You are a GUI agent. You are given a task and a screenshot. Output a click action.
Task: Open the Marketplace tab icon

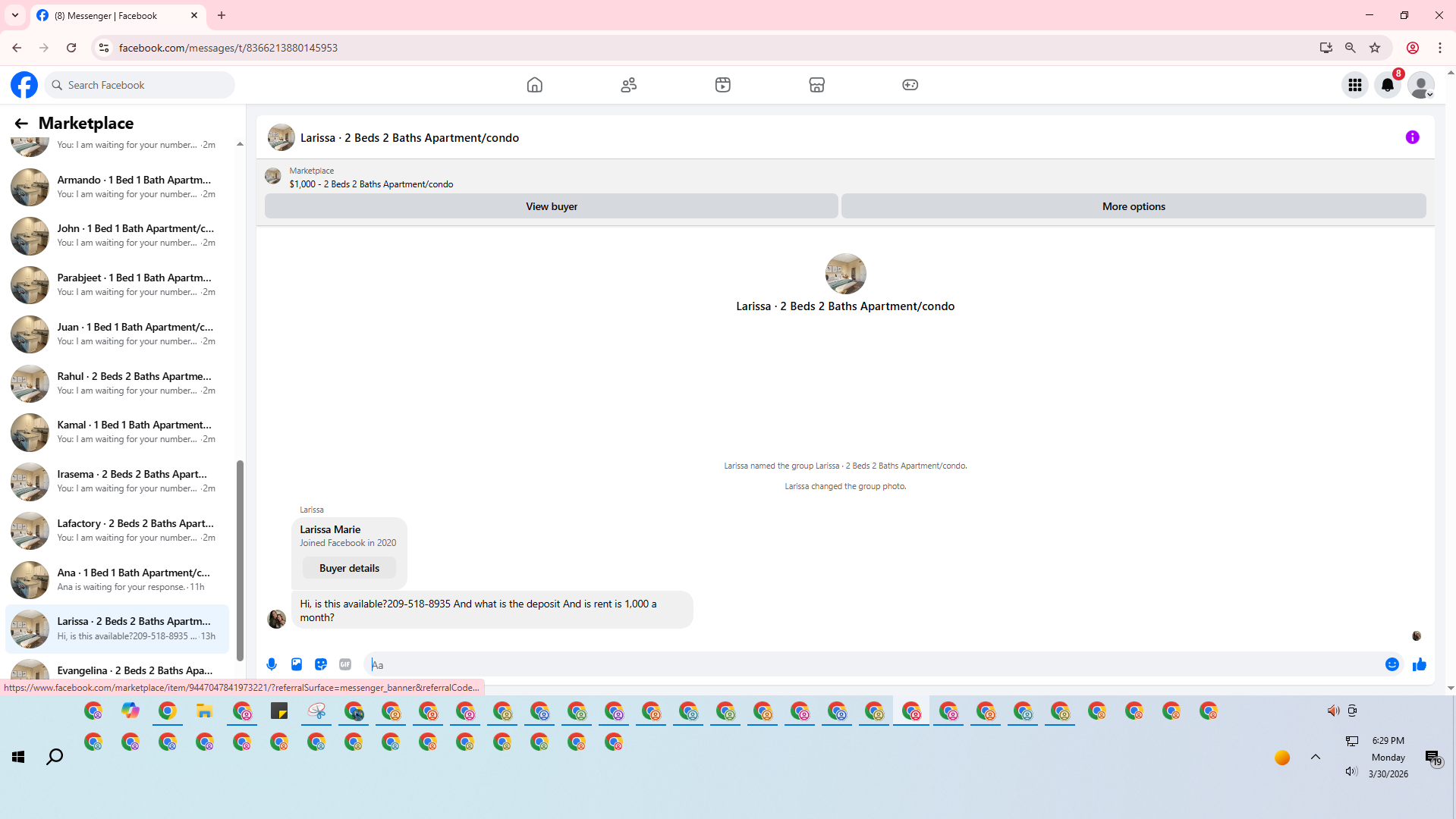pos(817,85)
